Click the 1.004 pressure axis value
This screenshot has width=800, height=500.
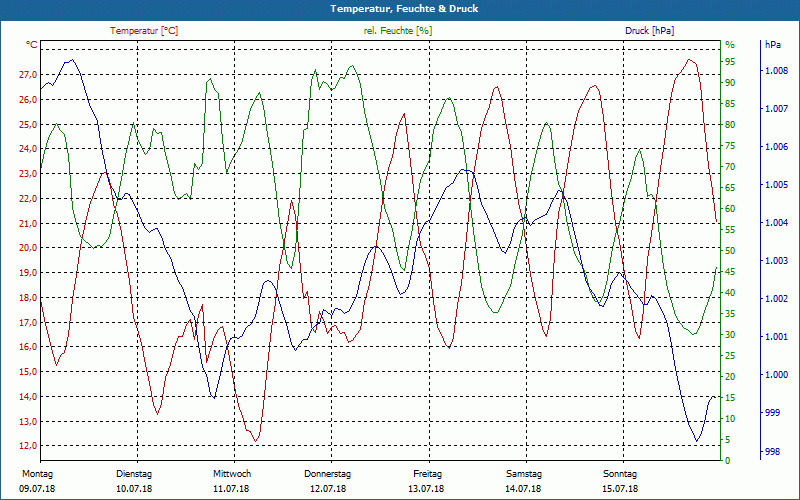coord(776,223)
